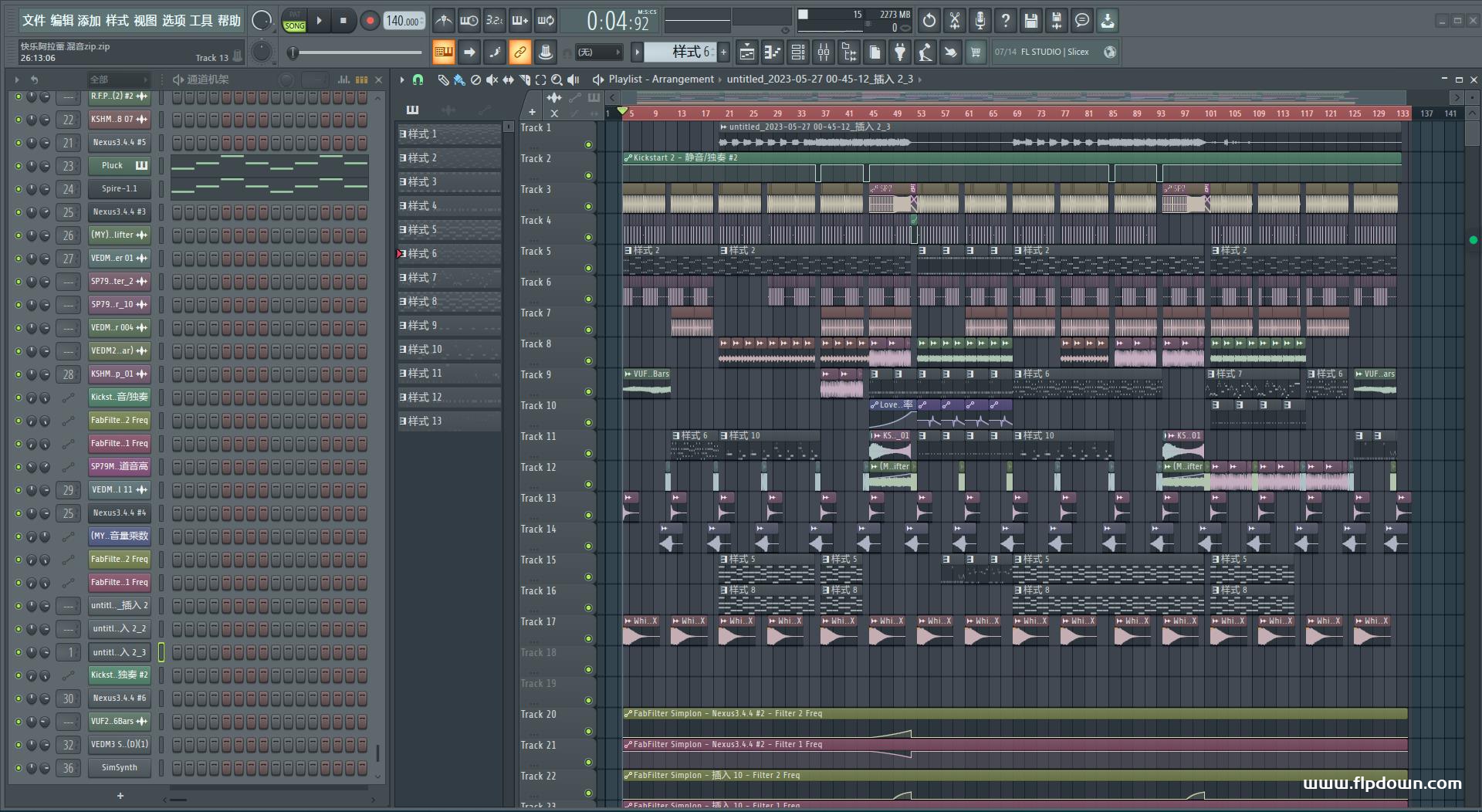This screenshot has width=1482, height=812.
Task: Toggle PAT/SONG playback mode
Action: pos(295,21)
